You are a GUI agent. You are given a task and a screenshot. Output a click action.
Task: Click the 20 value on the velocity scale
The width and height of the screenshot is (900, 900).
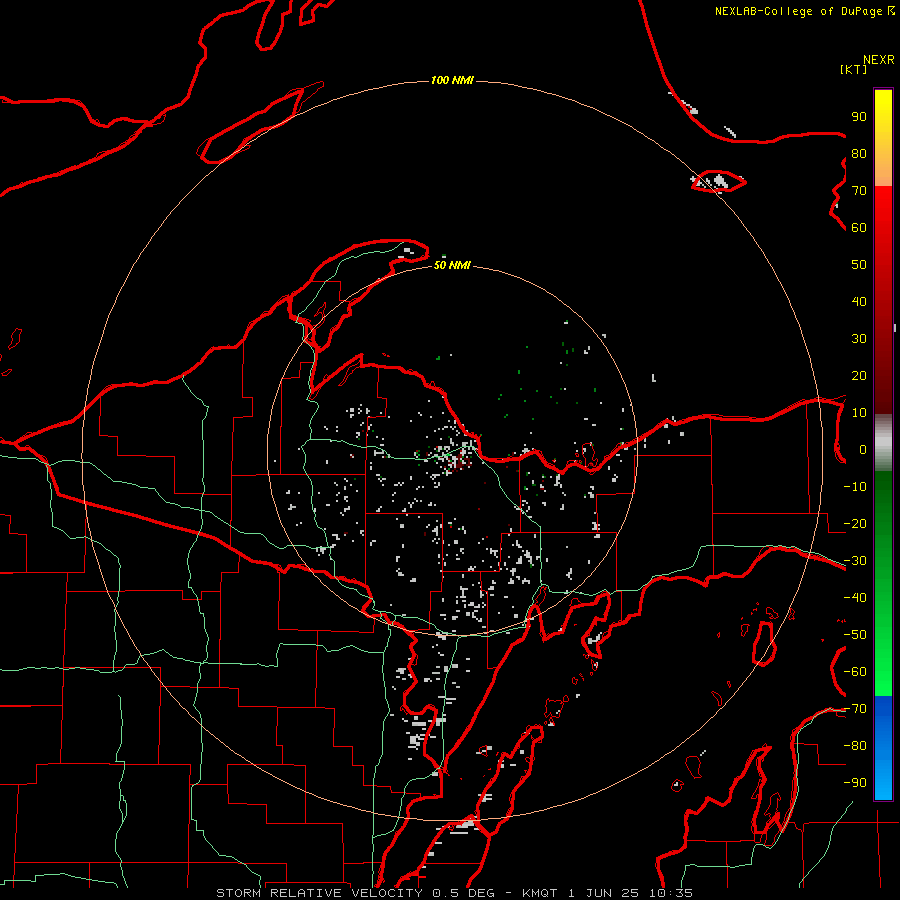859,375
